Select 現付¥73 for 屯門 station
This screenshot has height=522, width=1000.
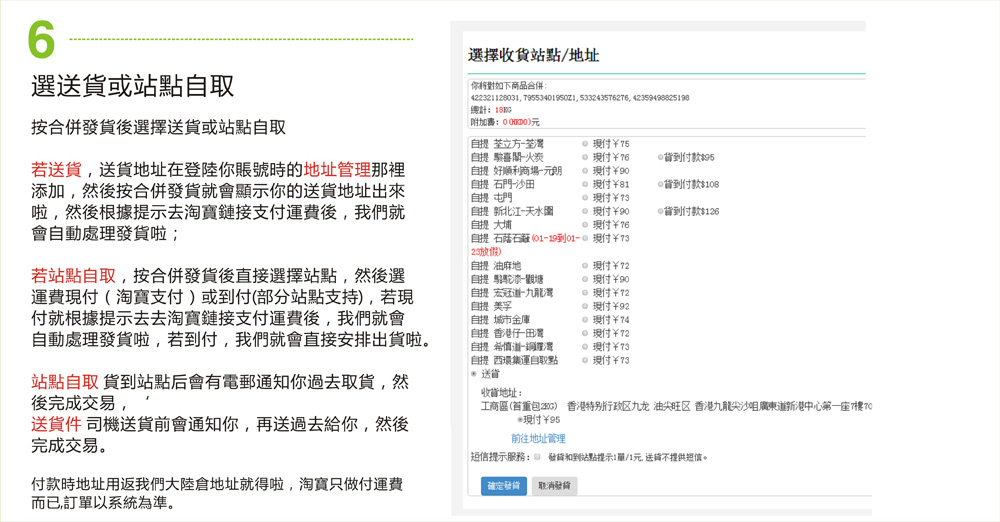point(585,198)
